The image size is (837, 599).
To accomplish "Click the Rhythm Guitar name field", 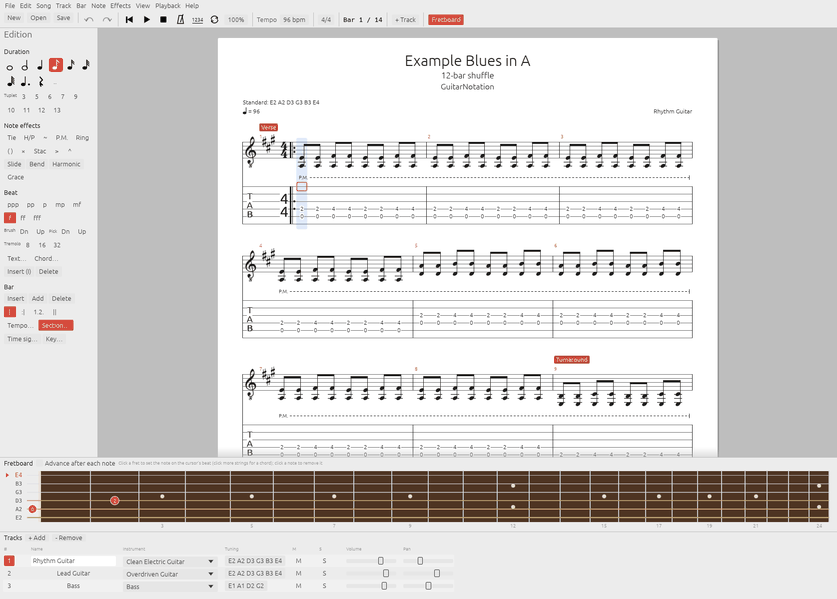I will click(73, 561).
